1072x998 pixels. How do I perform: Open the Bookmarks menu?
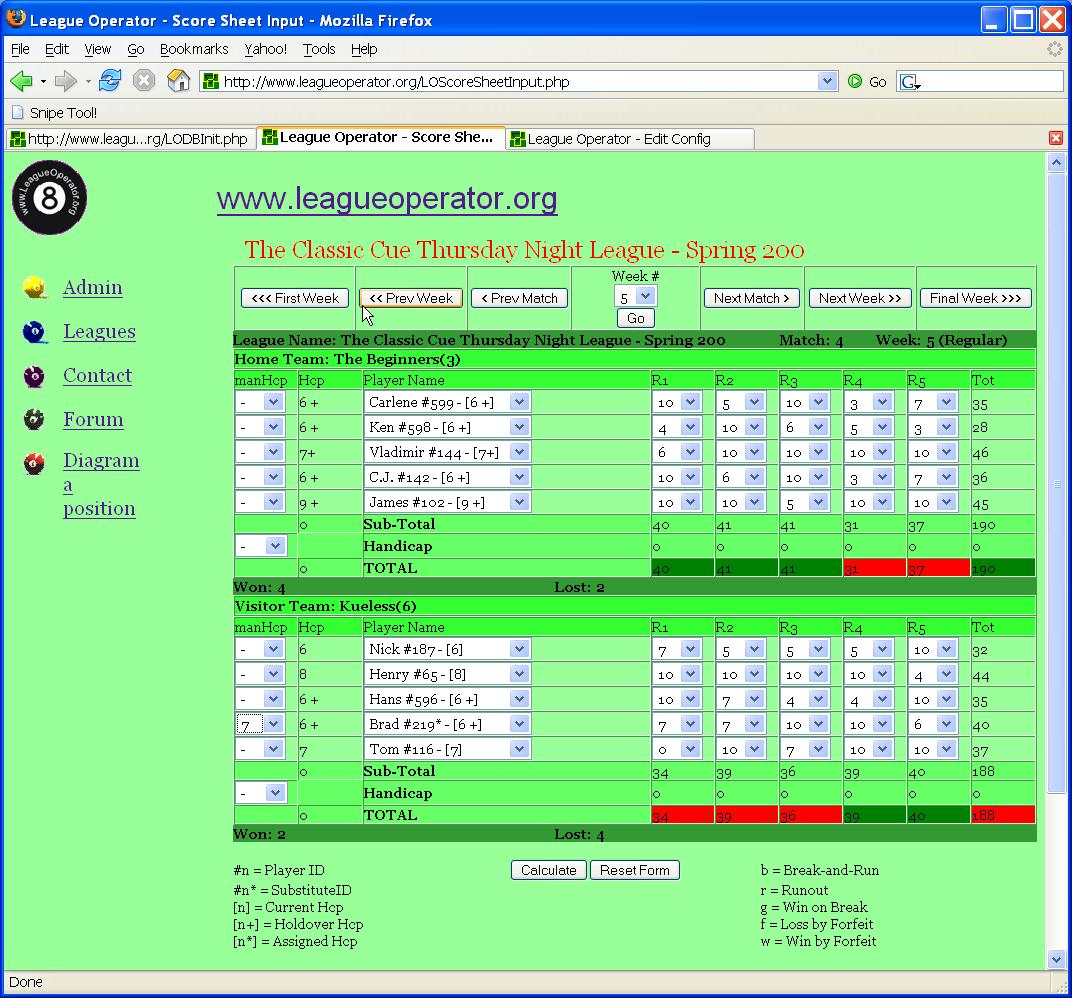click(194, 49)
